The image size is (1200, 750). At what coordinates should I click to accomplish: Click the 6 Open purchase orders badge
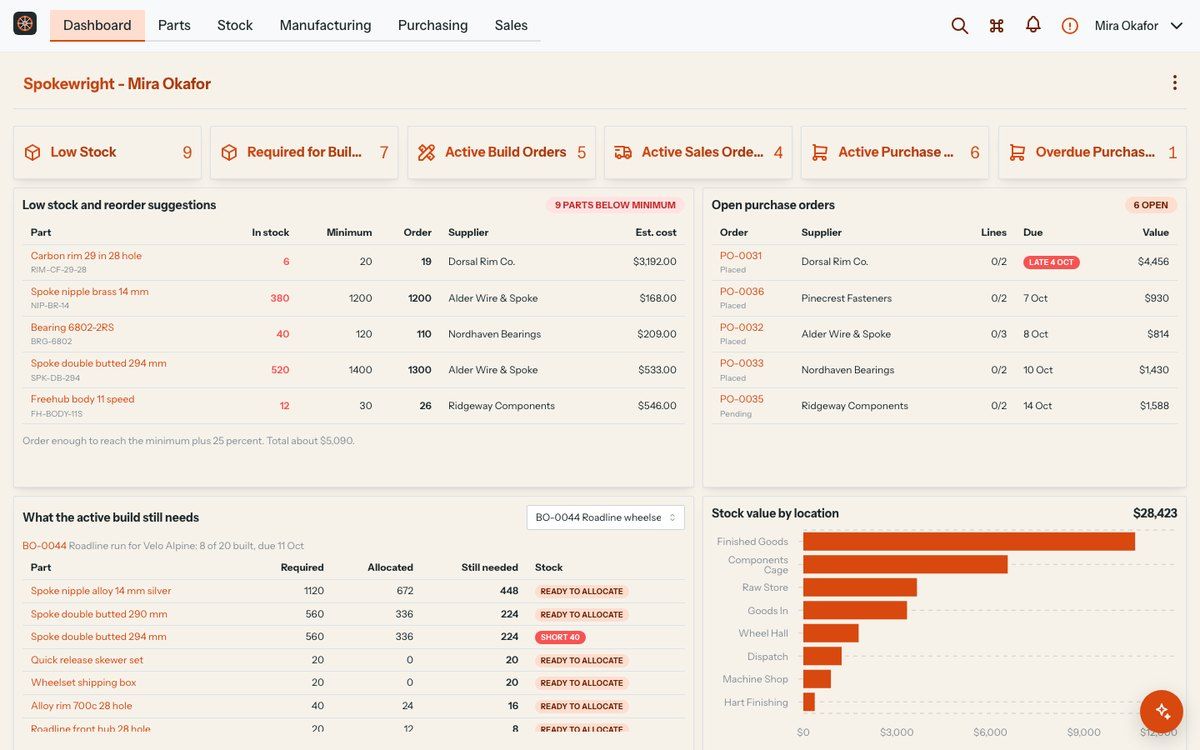(1150, 205)
